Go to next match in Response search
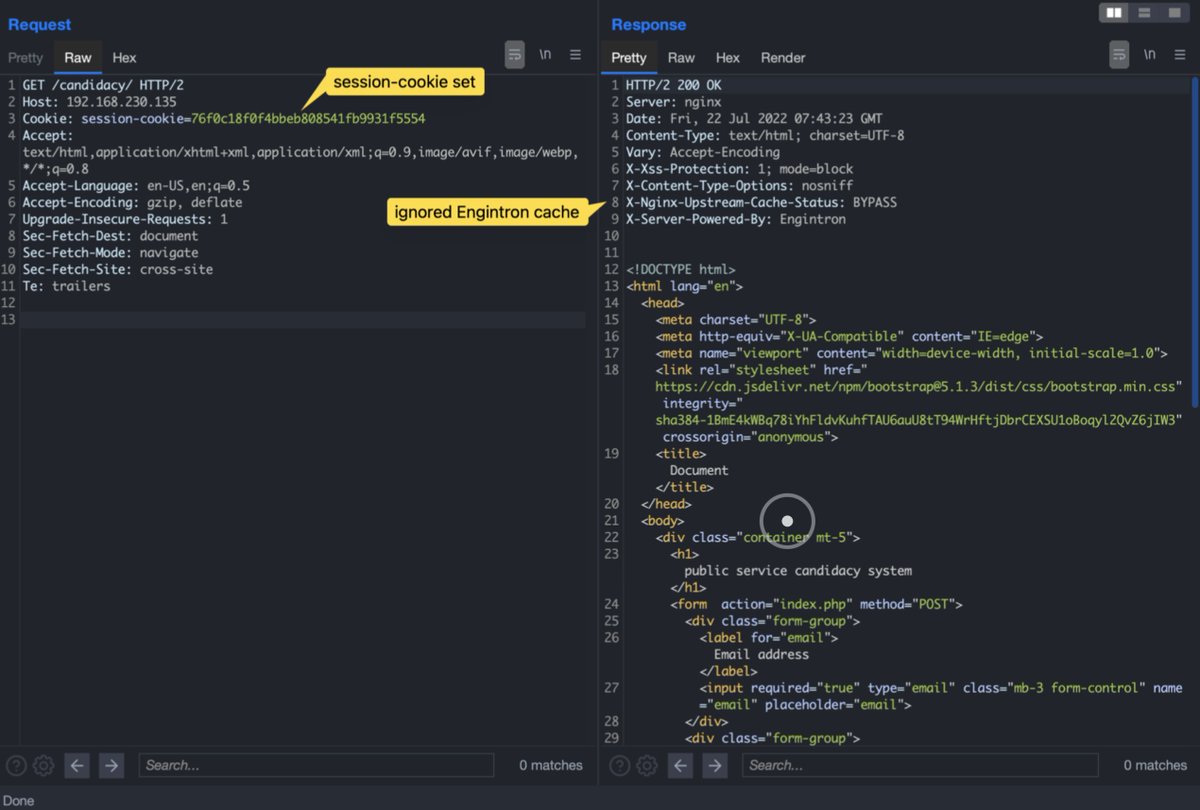1200x810 pixels. [715, 766]
